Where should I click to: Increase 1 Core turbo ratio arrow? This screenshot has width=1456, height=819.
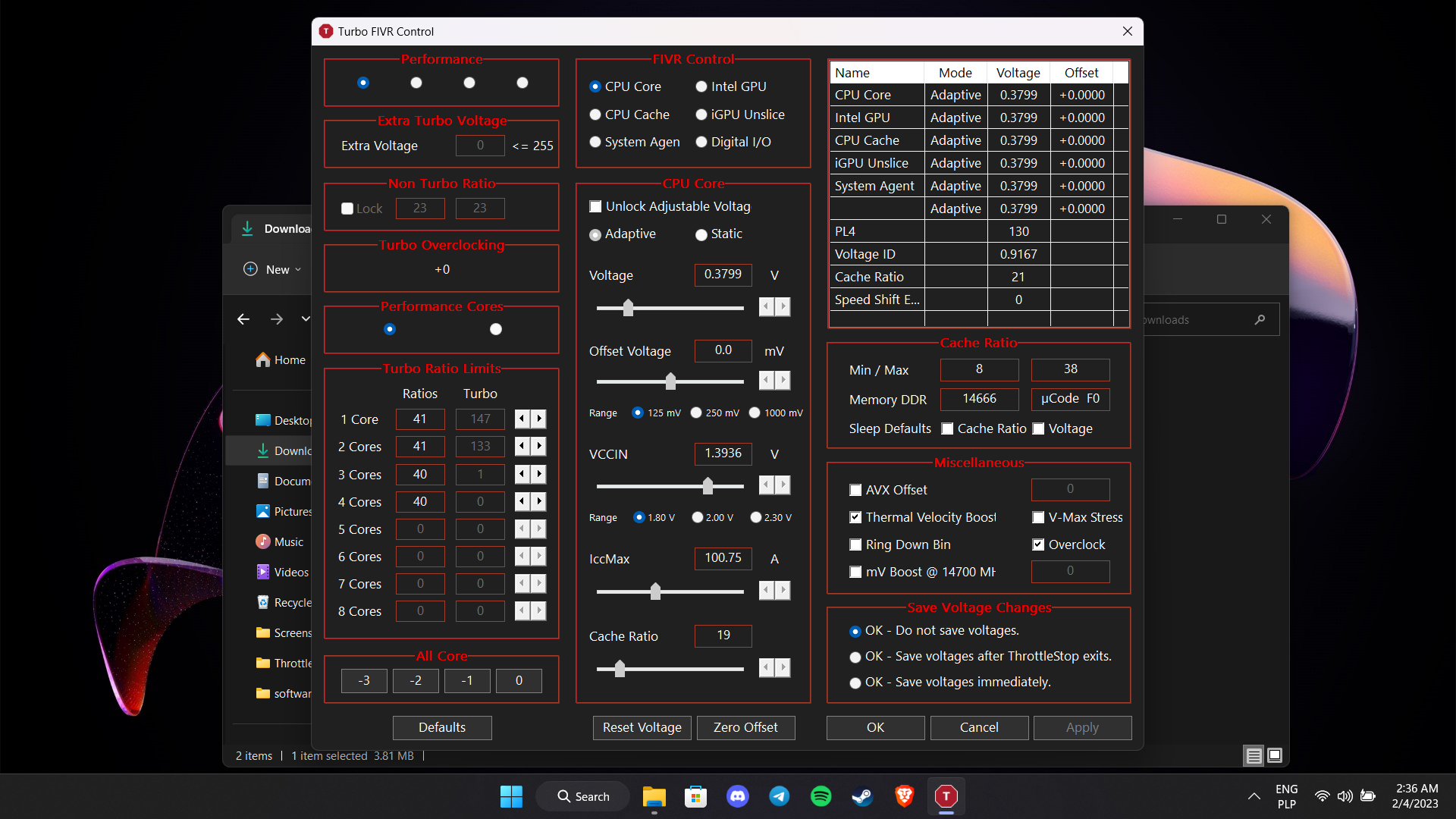538,419
